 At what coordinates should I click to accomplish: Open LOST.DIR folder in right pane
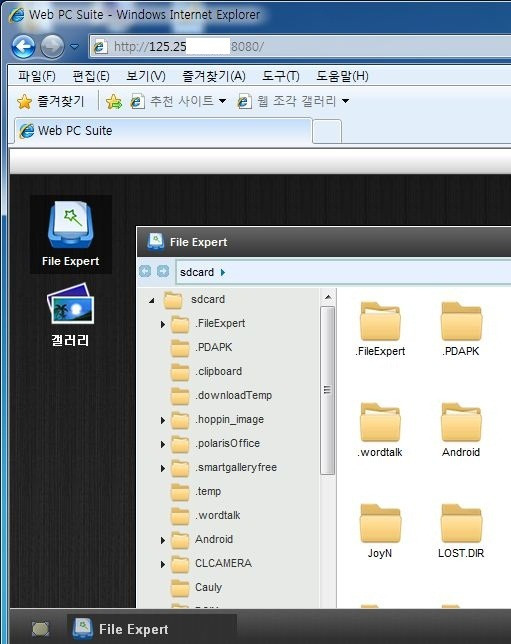[x=461, y=531]
